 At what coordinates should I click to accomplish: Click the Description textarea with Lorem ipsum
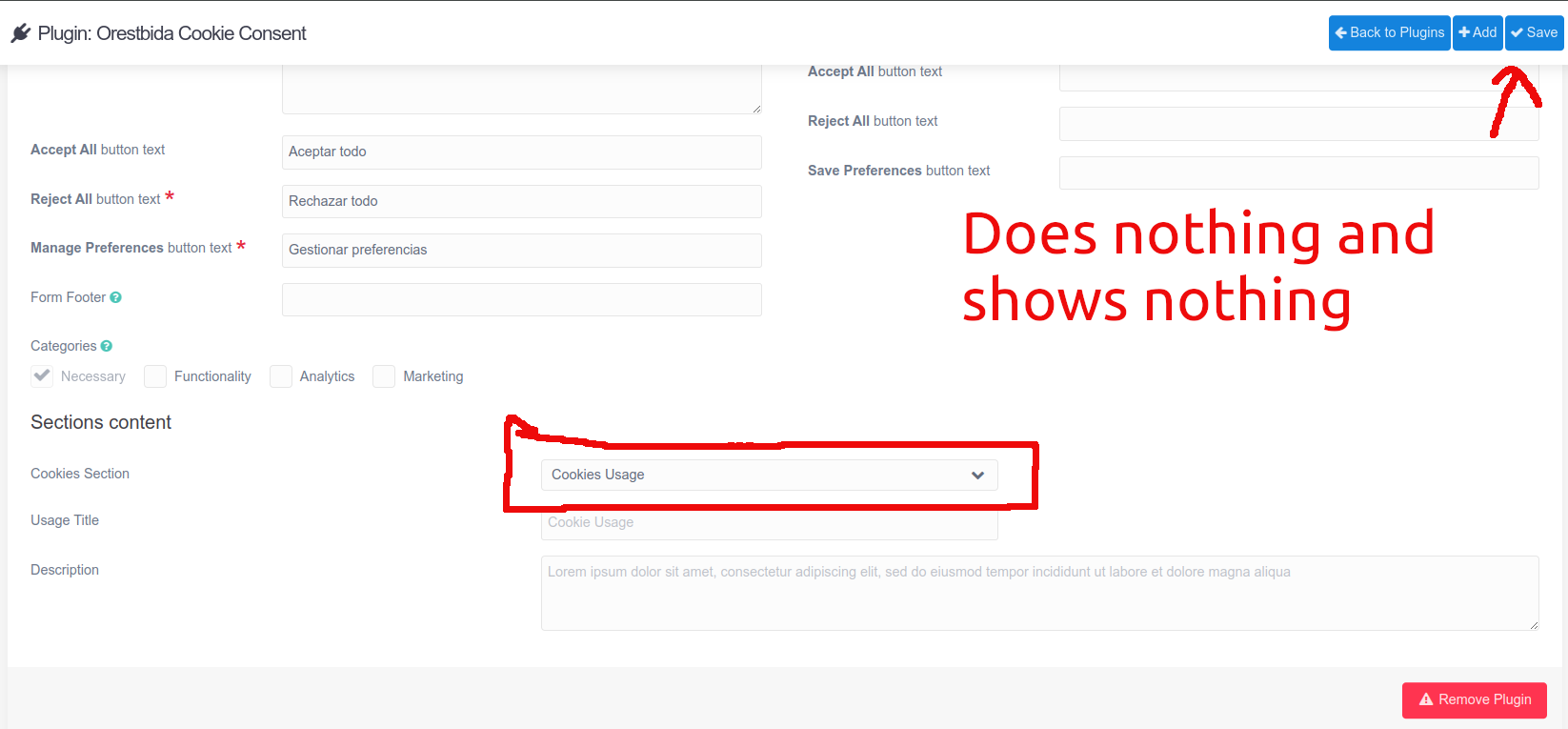click(x=1040, y=593)
